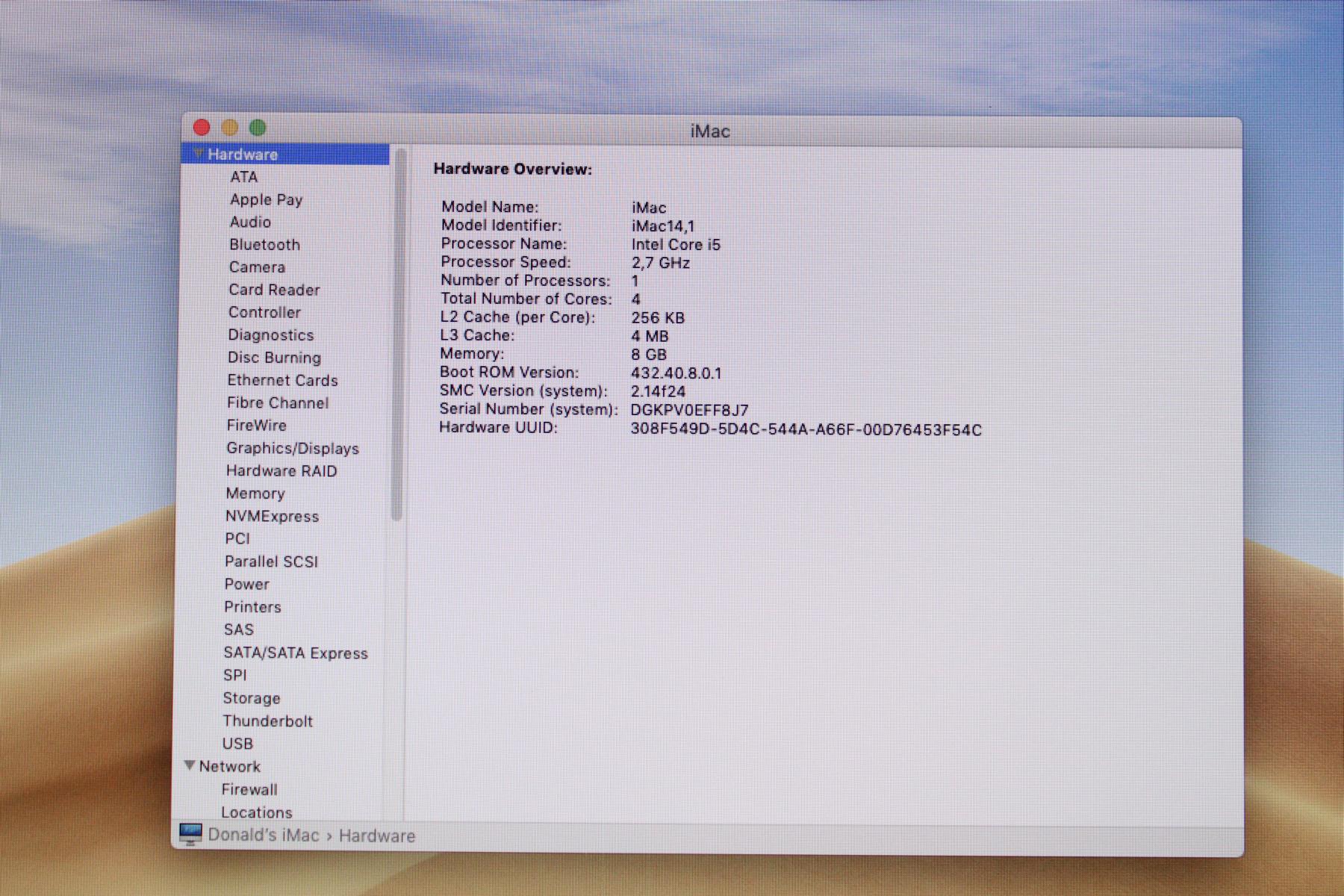The image size is (1344, 896).
Task: Zoom the window with green button
Action: (258, 128)
